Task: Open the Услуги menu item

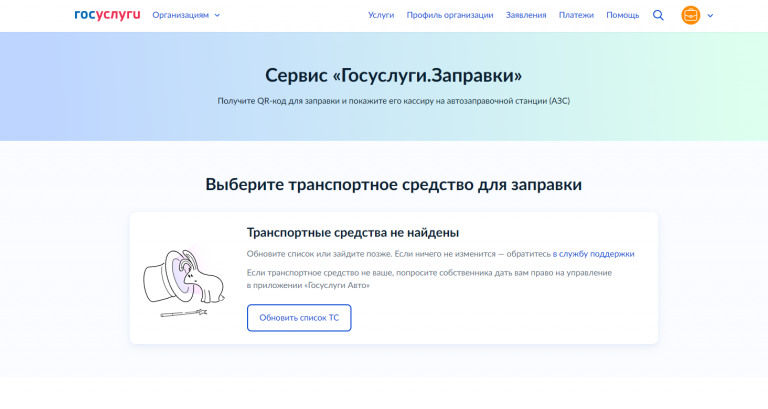Action: (x=381, y=15)
